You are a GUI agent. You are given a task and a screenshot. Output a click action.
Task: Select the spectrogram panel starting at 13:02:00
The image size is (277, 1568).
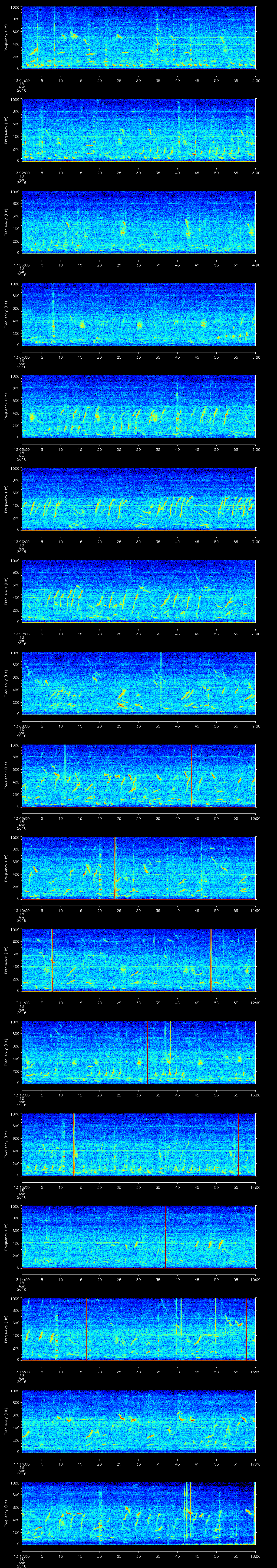coord(139,130)
